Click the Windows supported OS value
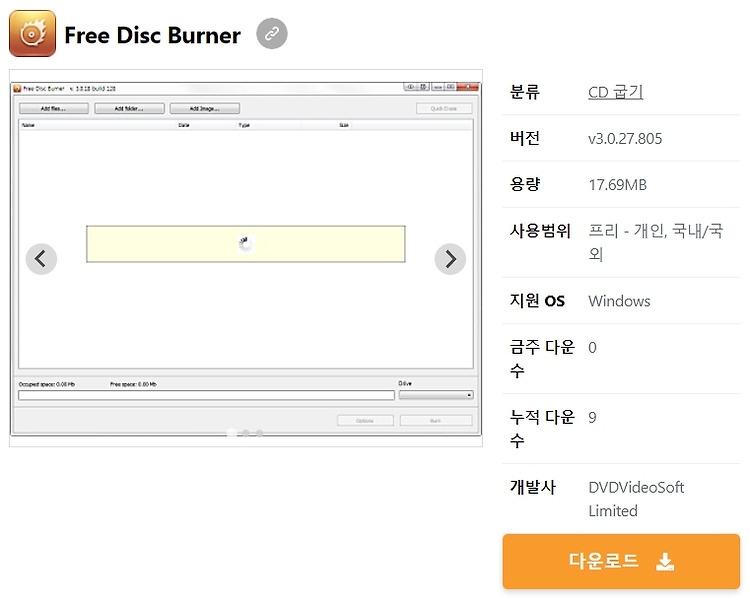This screenshot has width=750, height=601. (x=619, y=301)
